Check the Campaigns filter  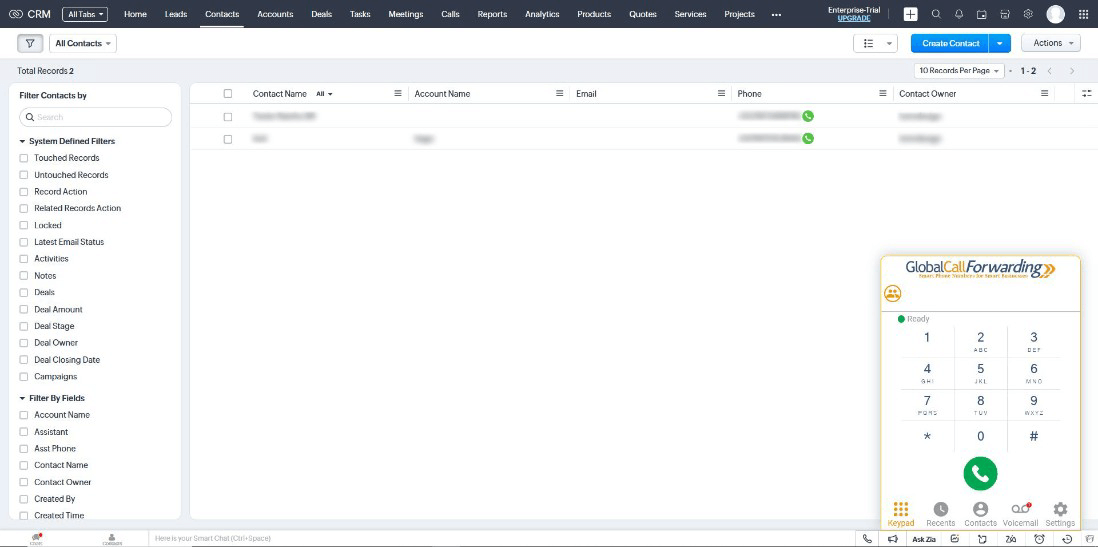click(x=24, y=377)
